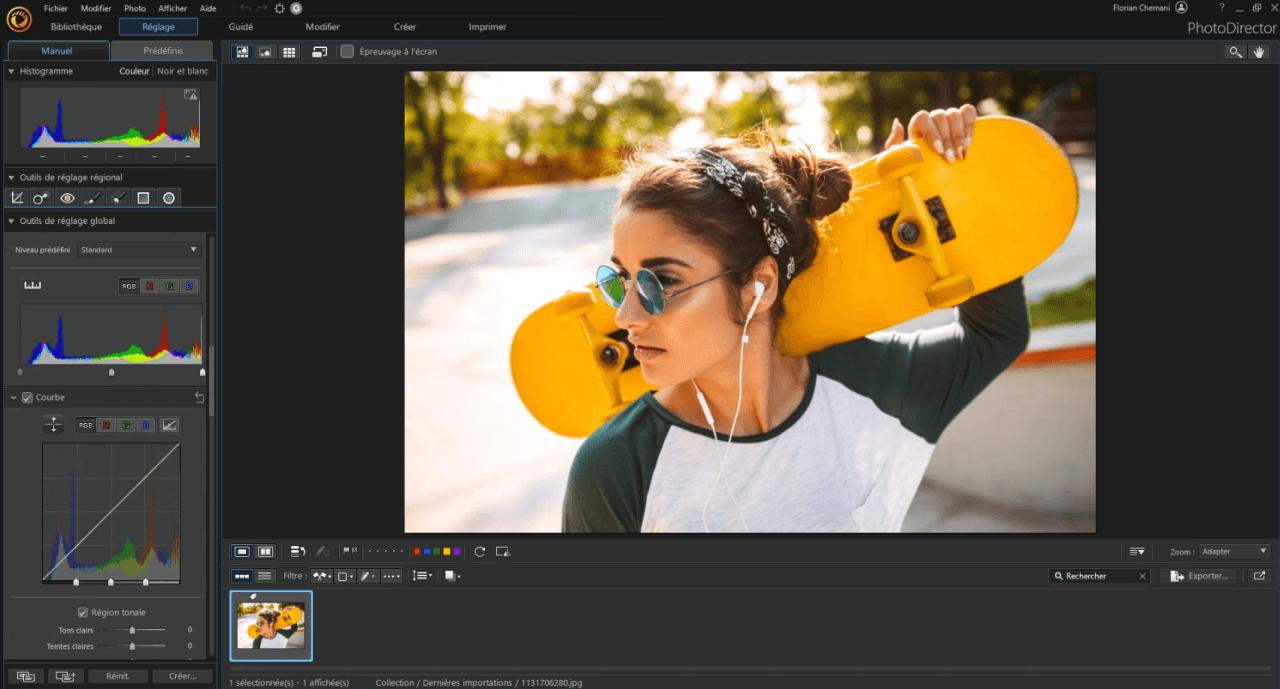Switch to grid view mode

289,51
